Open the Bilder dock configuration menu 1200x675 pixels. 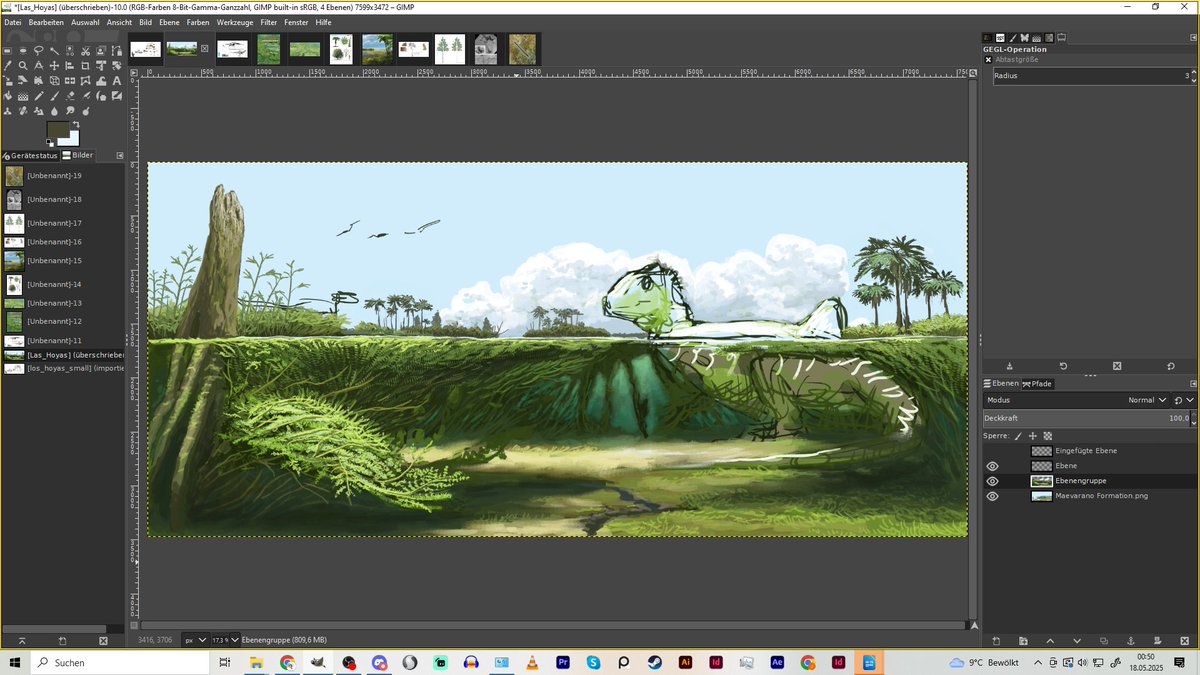tap(120, 155)
